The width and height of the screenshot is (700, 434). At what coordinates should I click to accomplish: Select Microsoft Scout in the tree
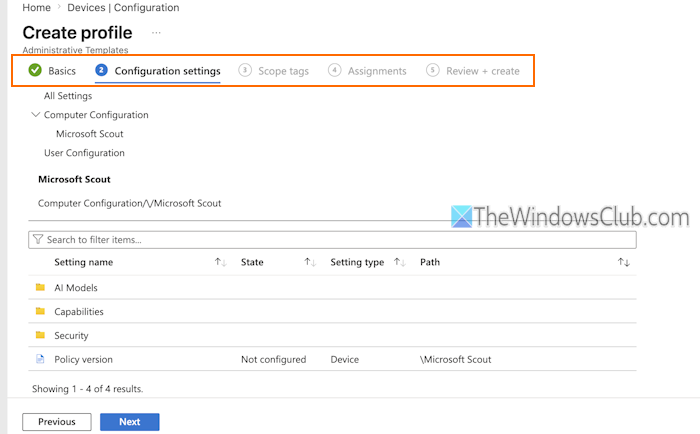pyautogui.click(x=90, y=134)
